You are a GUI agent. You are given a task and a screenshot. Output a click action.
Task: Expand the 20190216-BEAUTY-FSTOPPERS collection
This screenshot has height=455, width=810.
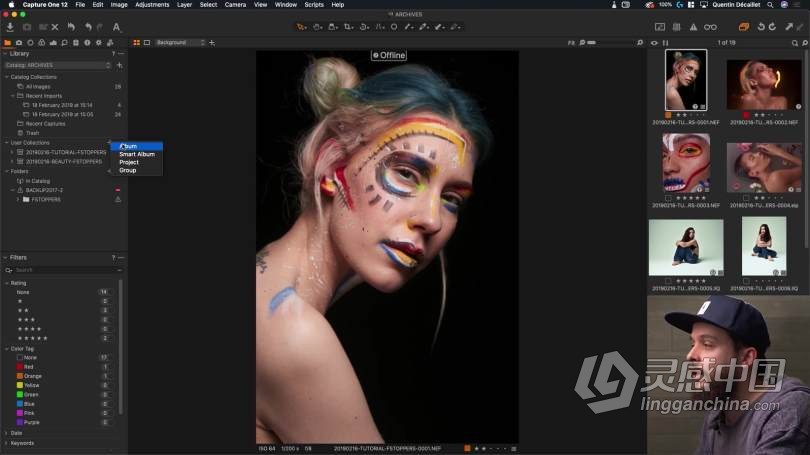[12, 162]
